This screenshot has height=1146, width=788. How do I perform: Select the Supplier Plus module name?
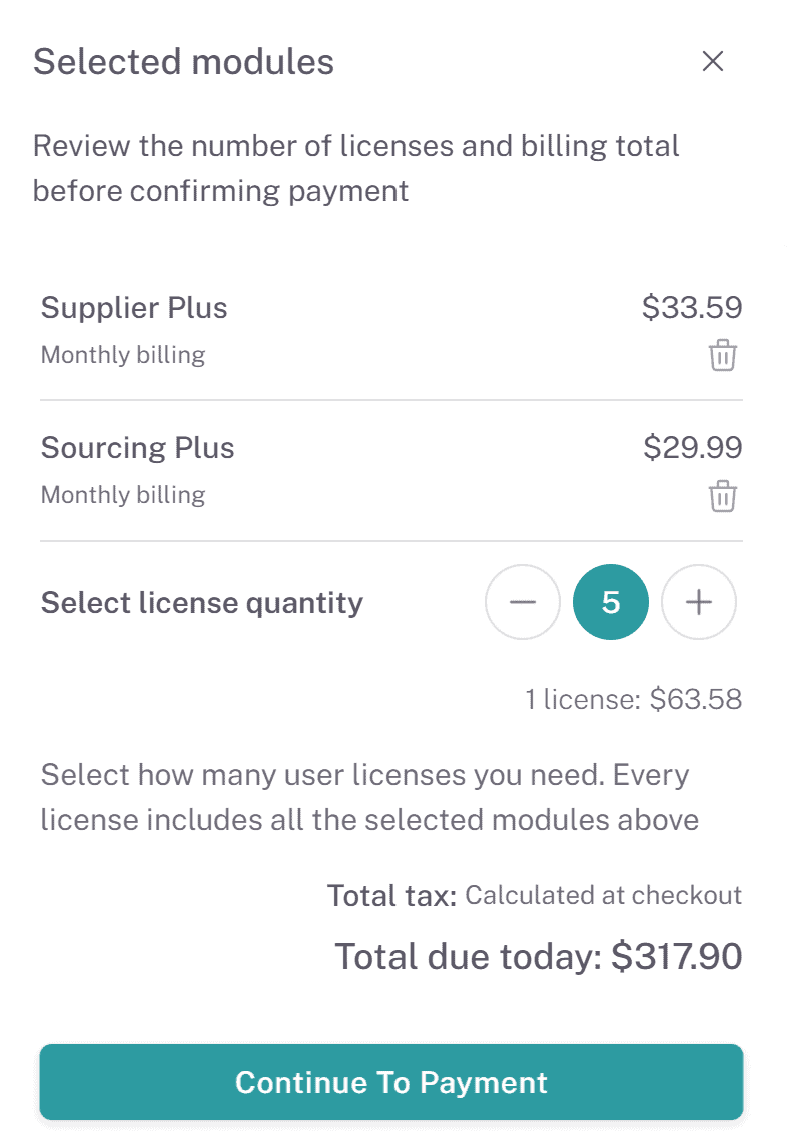click(x=134, y=307)
